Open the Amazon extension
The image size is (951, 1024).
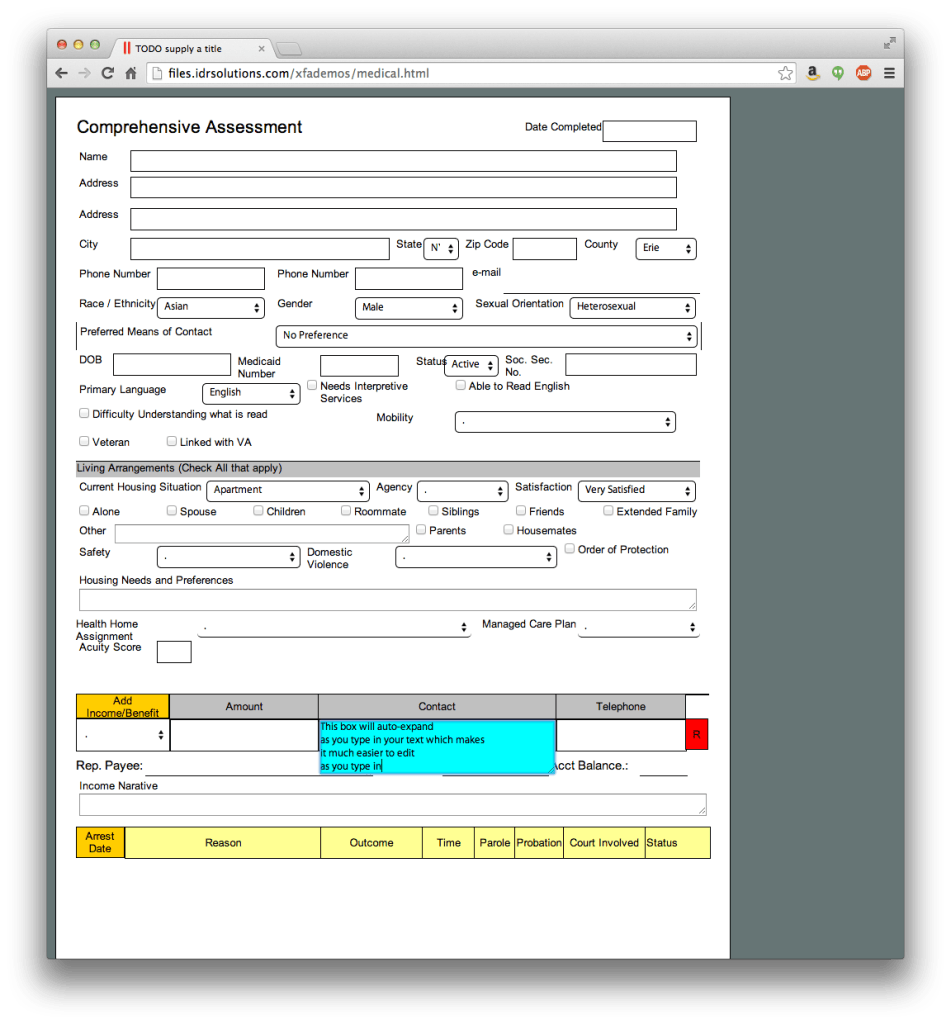pyautogui.click(x=813, y=72)
